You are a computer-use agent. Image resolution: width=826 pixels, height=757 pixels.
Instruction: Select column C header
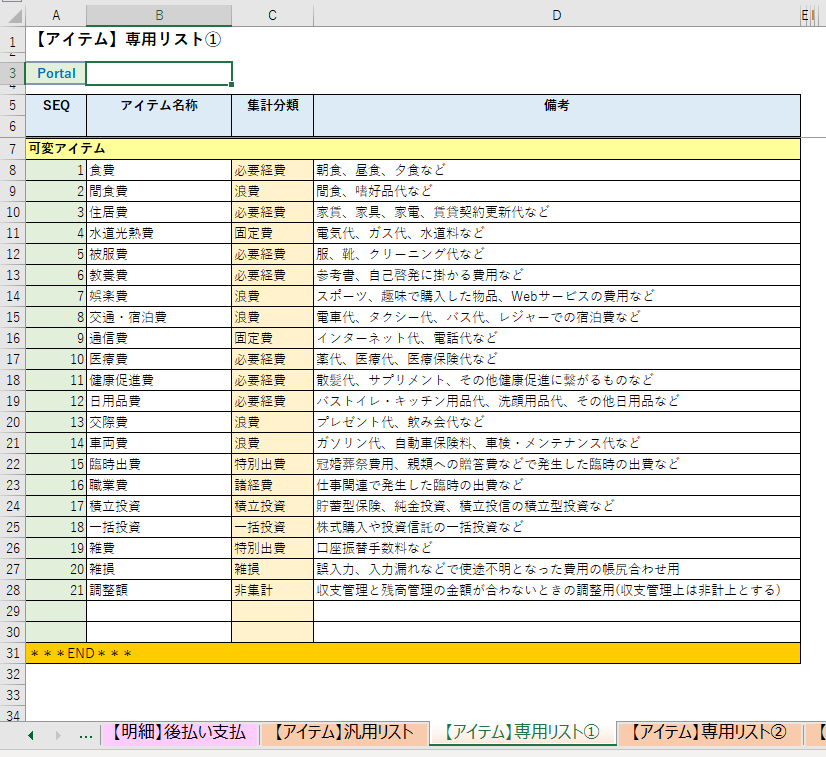(x=272, y=16)
